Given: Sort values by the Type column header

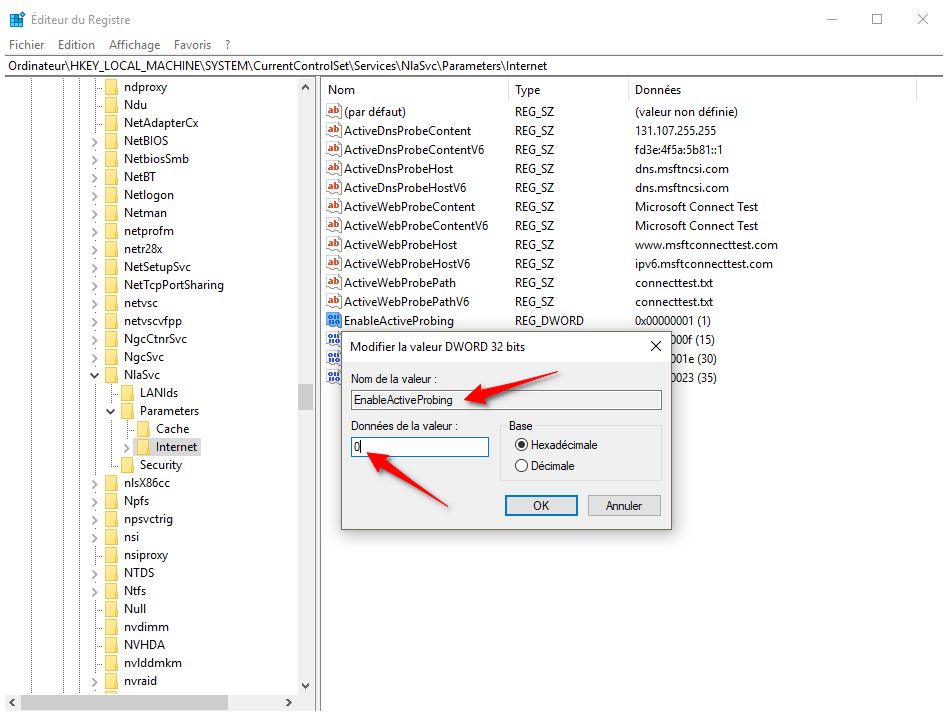Looking at the screenshot, I should (568, 90).
